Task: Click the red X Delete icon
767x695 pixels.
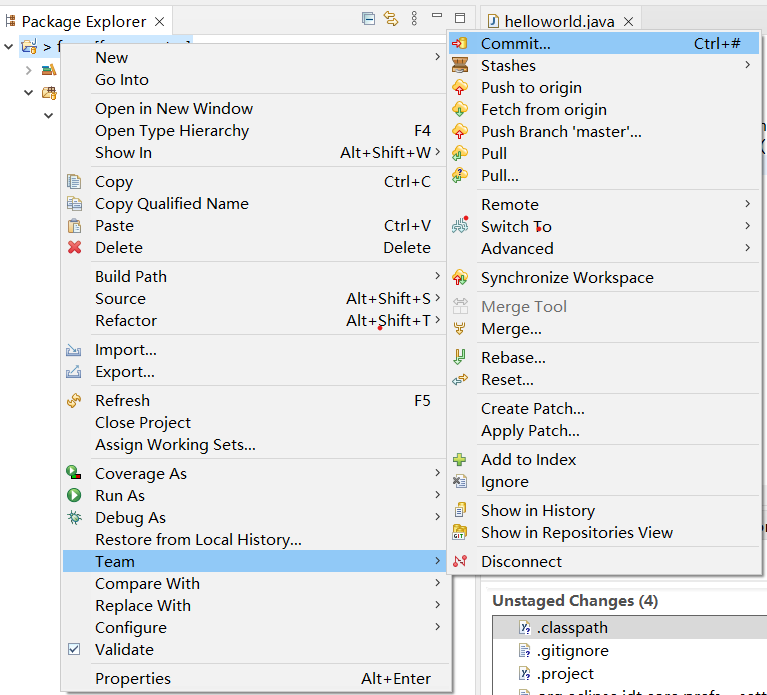Action: pyautogui.click(x=74, y=247)
